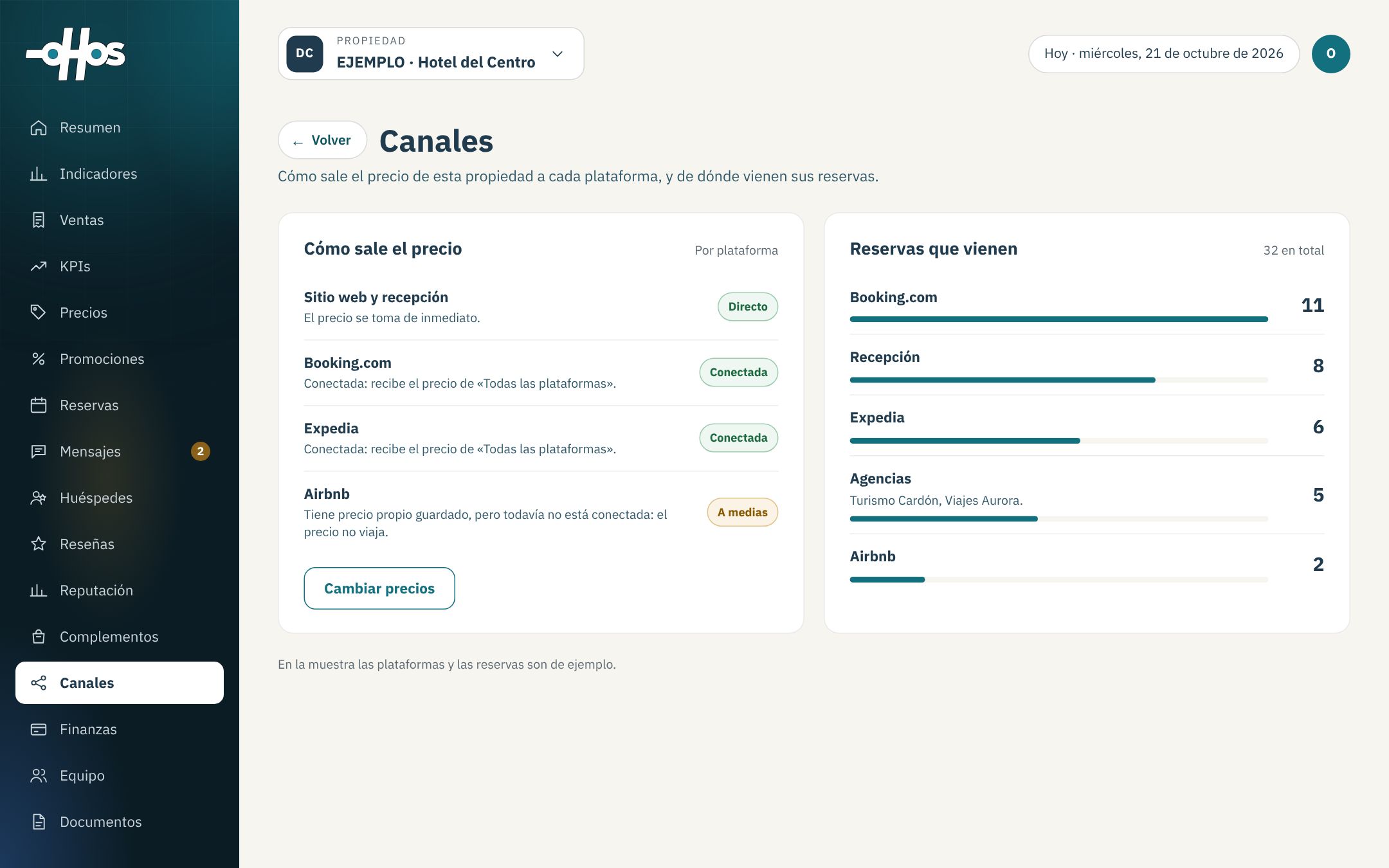Click 'Por plataforma' label
Viewport: 1389px width, 868px height.
(736, 250)
